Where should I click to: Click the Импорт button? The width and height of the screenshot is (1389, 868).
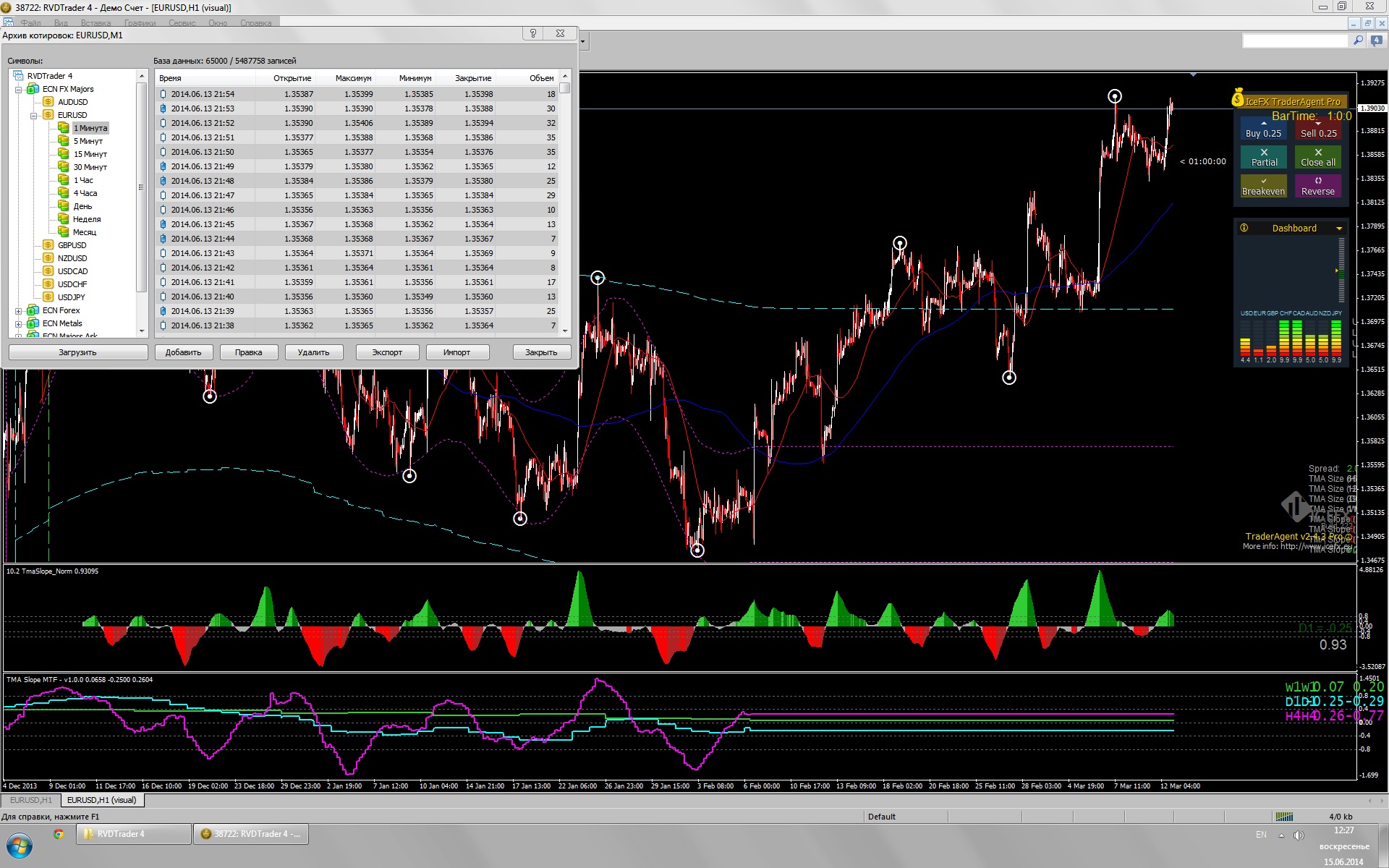tap(457, 352)
